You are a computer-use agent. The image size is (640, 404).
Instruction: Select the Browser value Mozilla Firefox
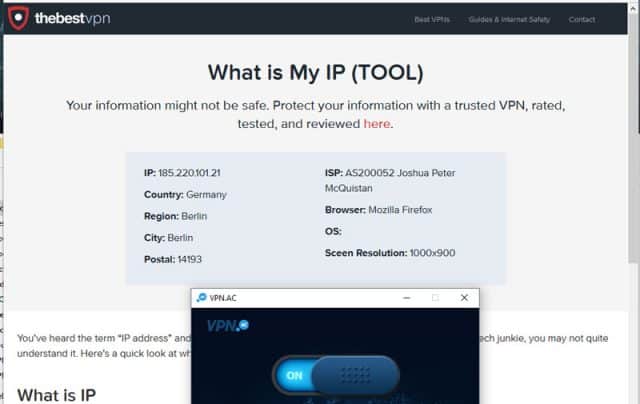400,210
